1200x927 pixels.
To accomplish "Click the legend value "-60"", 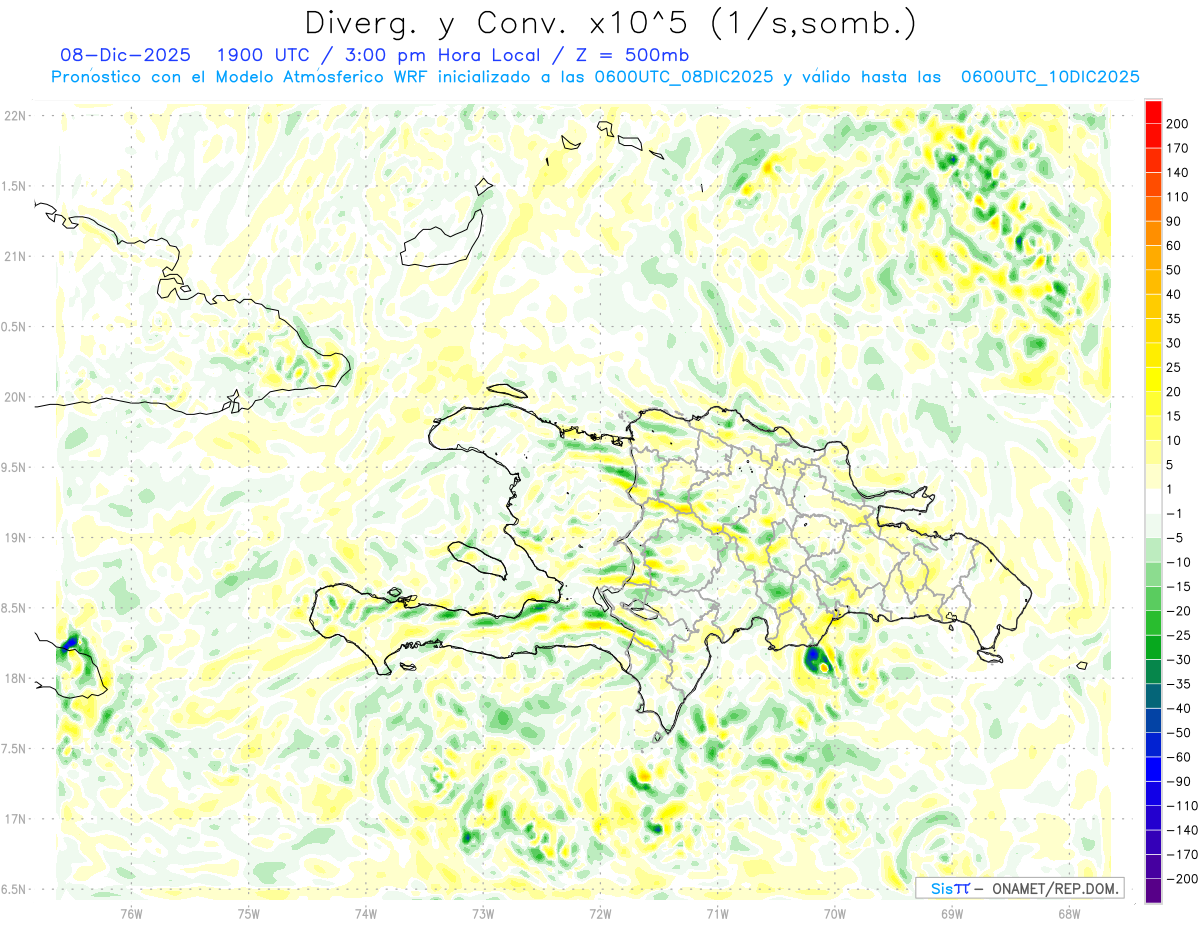I will (1177, 757).
